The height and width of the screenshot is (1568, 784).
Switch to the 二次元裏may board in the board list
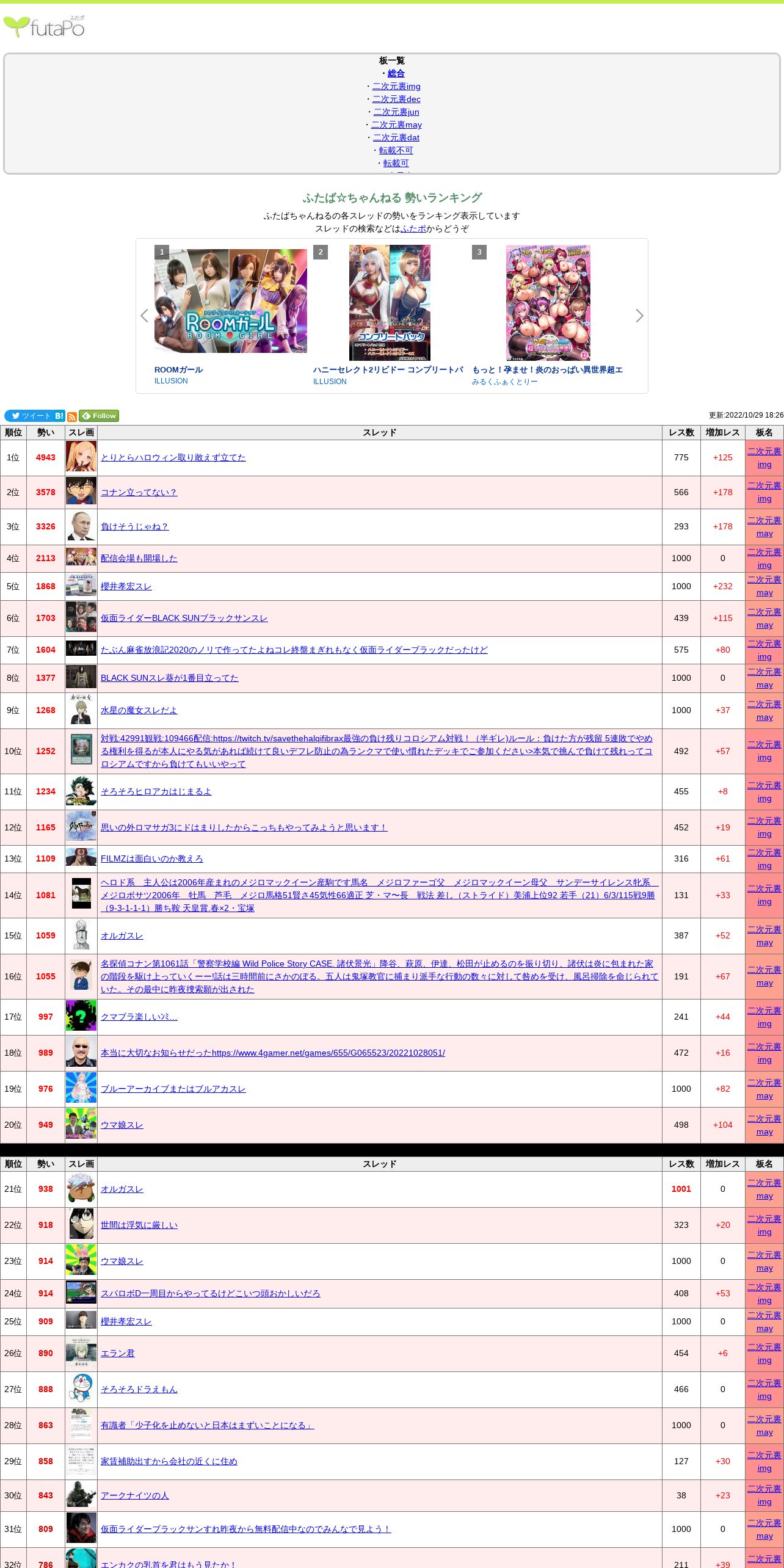pyautogui.click(x=396, y=125)
